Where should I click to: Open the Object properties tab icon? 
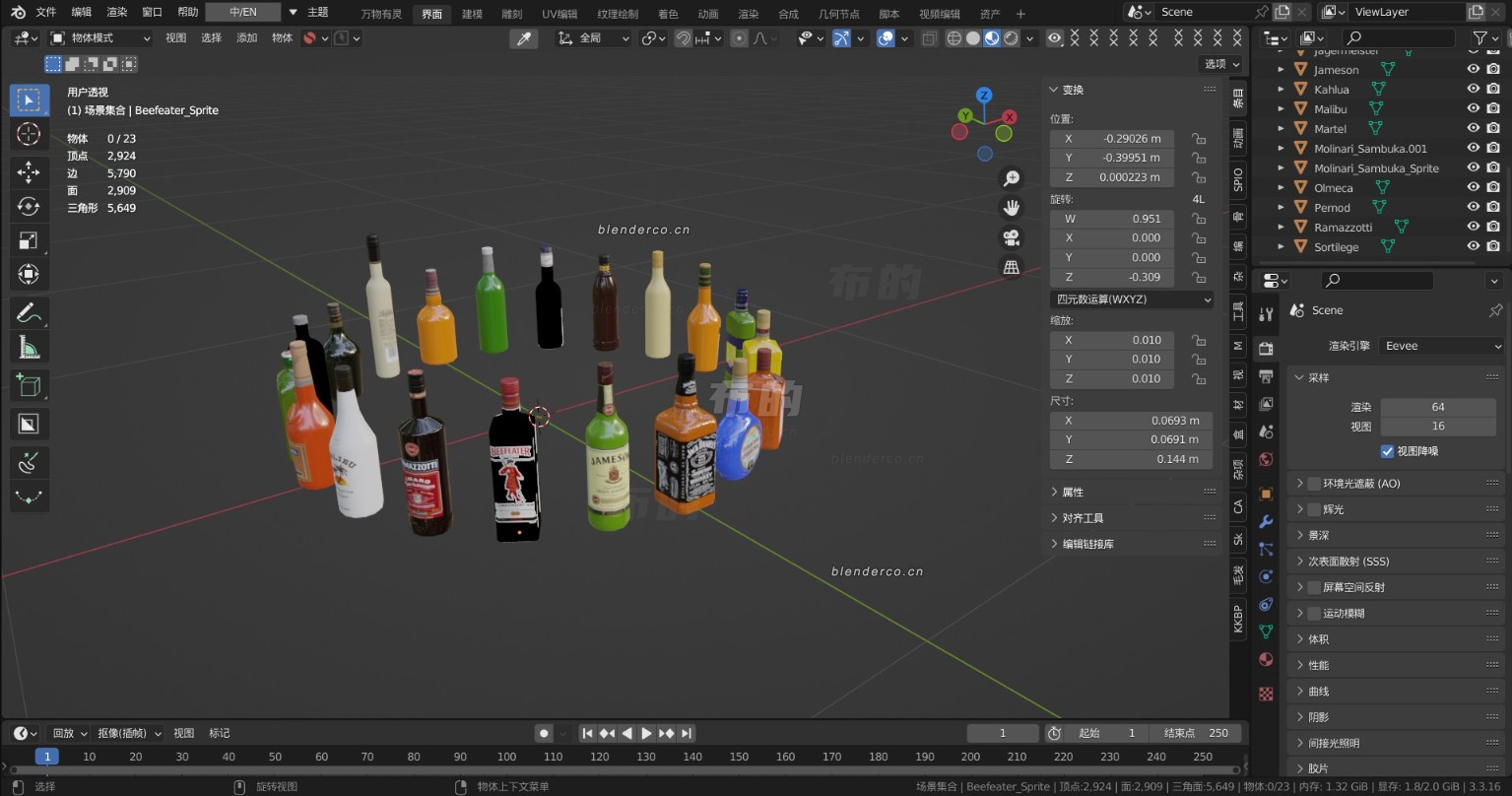[x=1267, y=494]
